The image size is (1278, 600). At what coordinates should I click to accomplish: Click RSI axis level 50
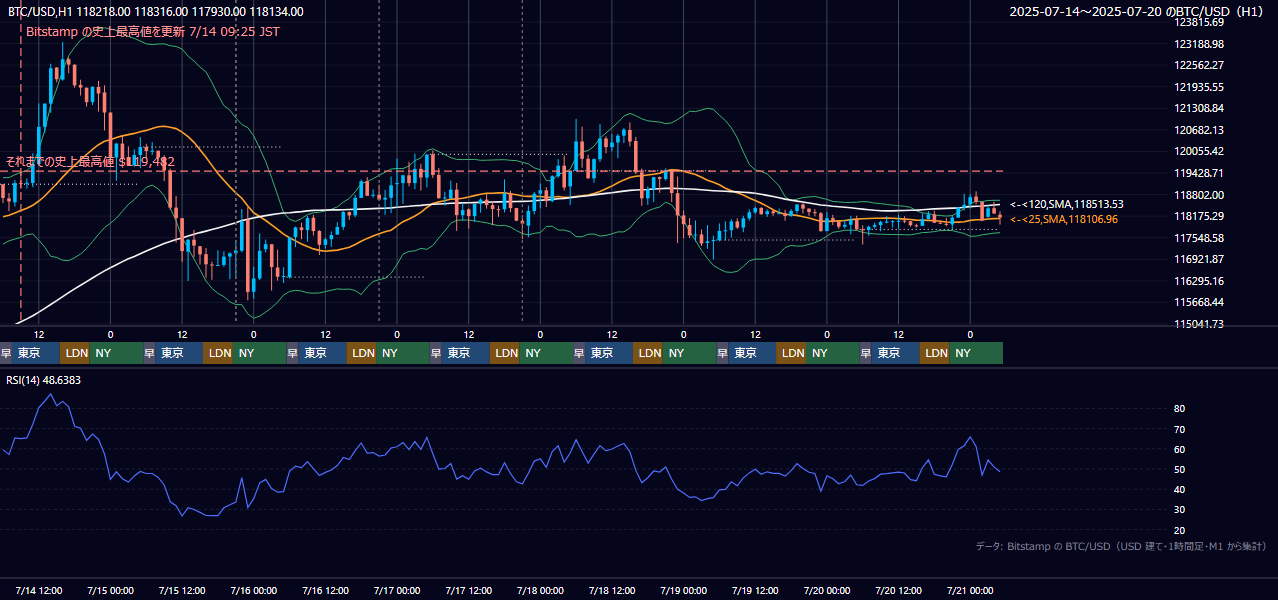(1179, 469)
